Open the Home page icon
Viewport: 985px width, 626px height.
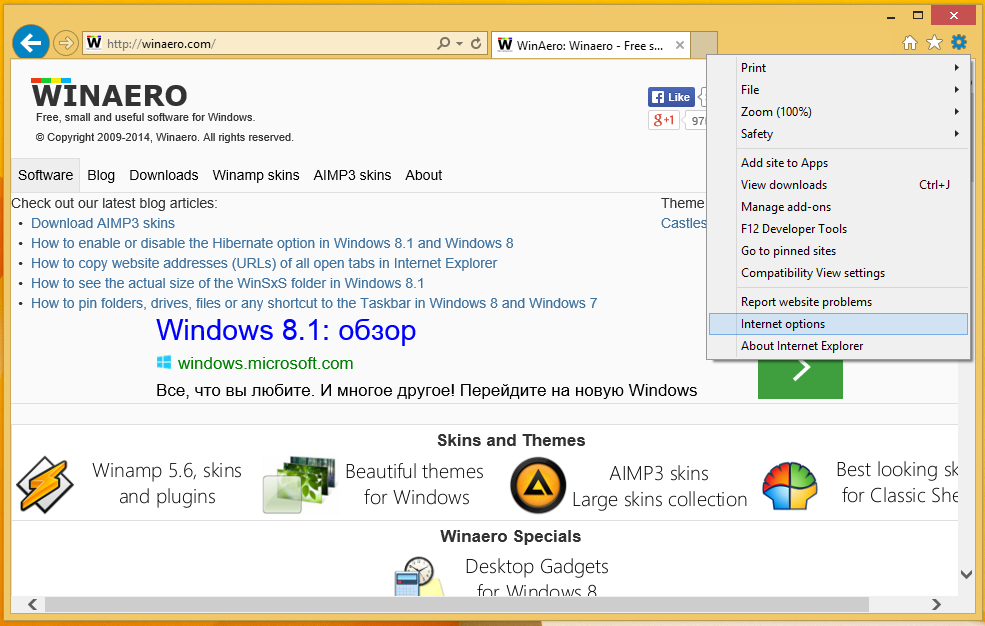[x=910, y=43]
